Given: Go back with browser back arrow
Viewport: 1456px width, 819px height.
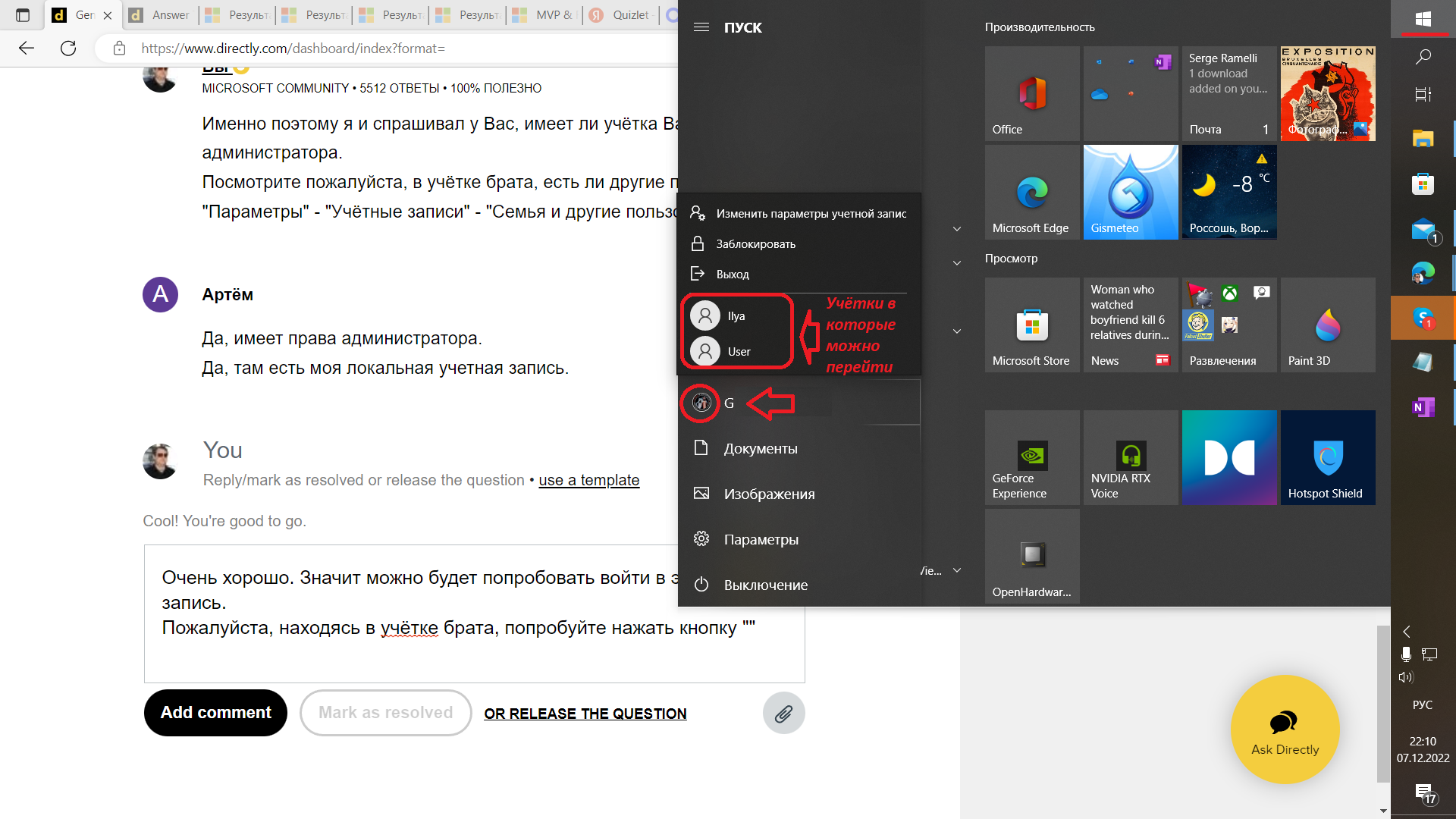Looking at the screenshot, I should (x=27, y=49).
